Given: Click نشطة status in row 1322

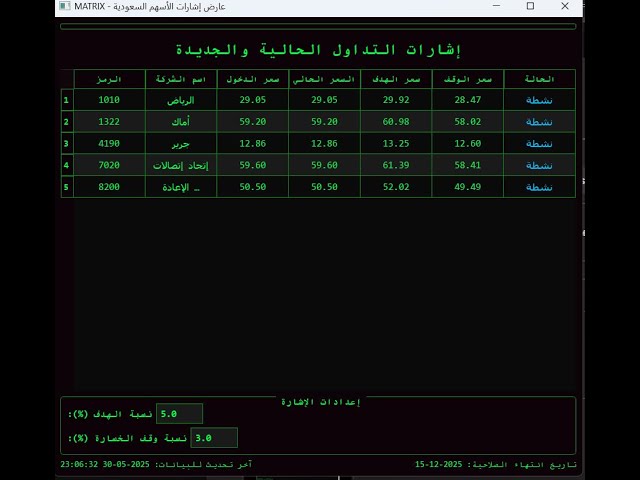Looking at the screenshot, I should pyautogui.click(x=540, y=122).
